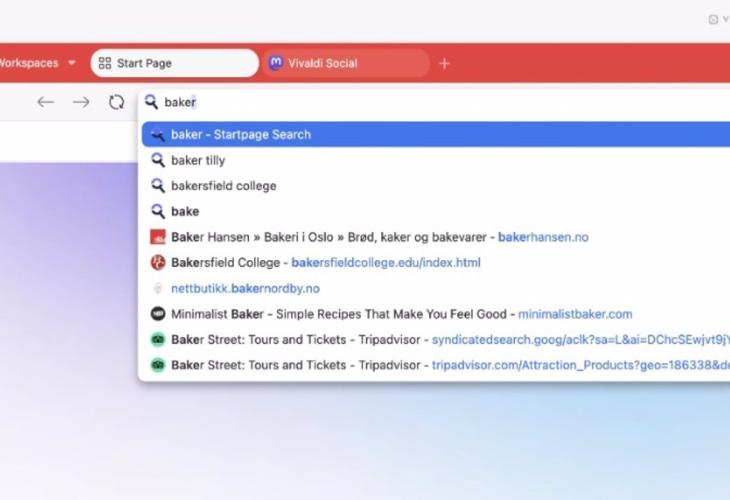Expand the Workspaces dropdown arrow
730x500 pixels.
72,63
